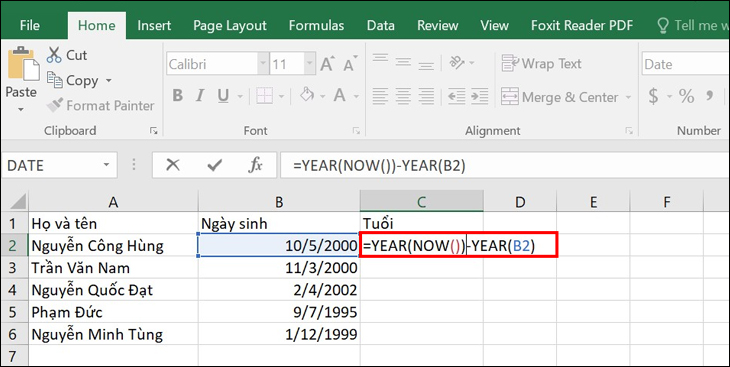Open Merge & Center dropdown arrow
The width and height of the screenshot is (730, 367).
(629, 97)
